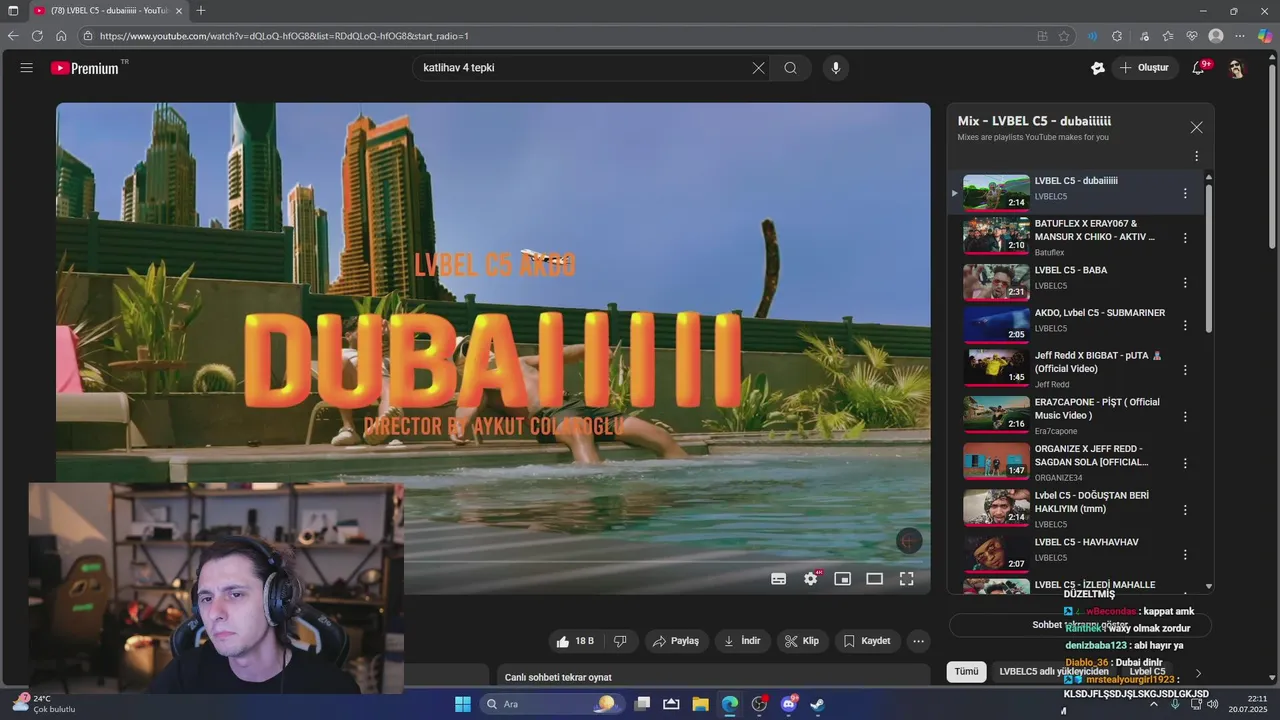Open browser home page button
Image resolution: width=1280 pixels, height=720 pixels.
61,36
